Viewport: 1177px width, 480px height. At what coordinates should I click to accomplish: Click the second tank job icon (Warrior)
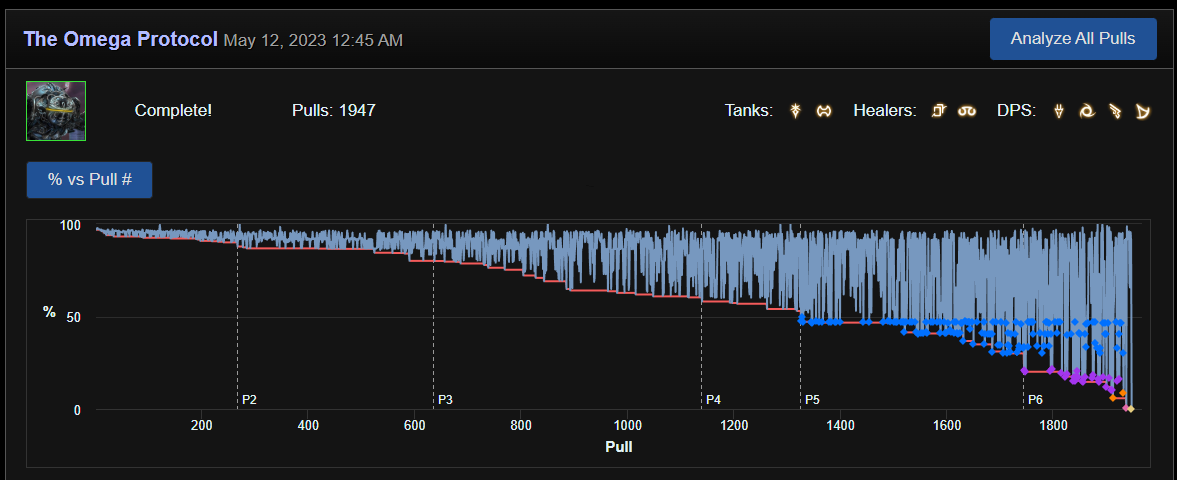click(x=823, y=111)
